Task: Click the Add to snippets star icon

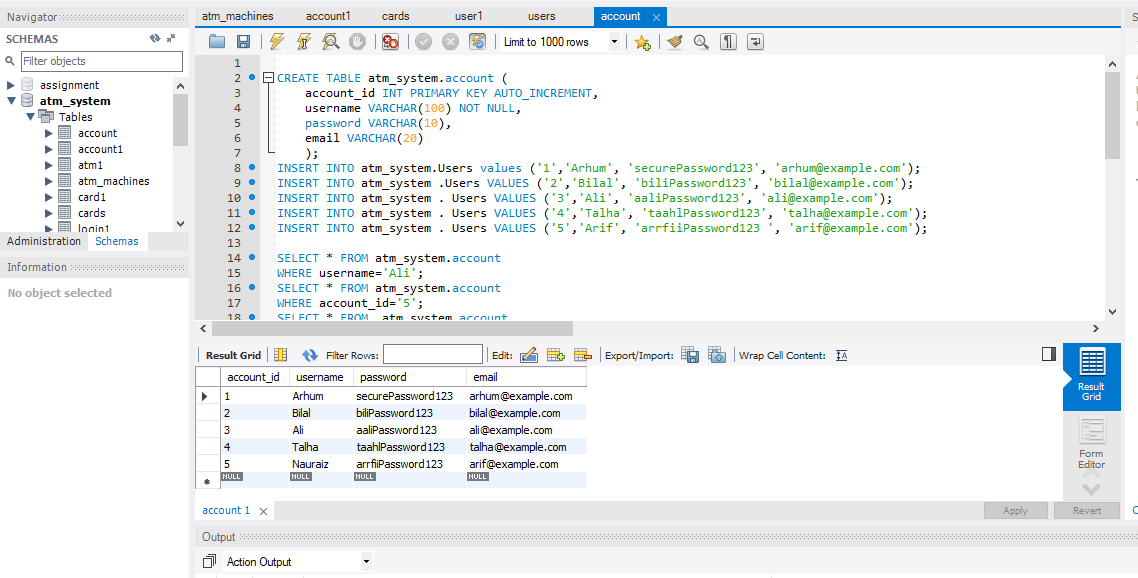Action: (642, 42)
